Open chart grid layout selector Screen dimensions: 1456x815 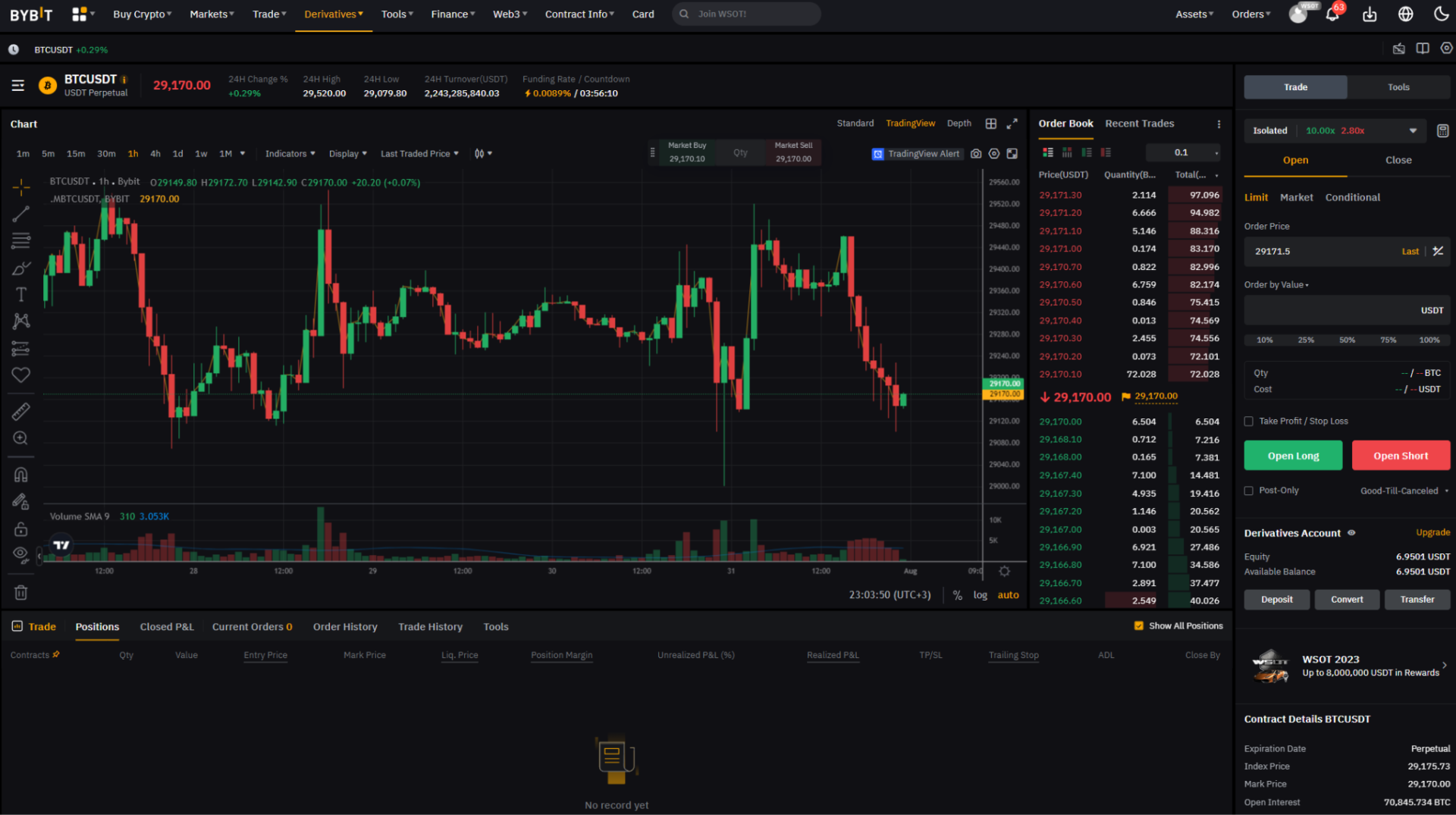coord(991,124)
